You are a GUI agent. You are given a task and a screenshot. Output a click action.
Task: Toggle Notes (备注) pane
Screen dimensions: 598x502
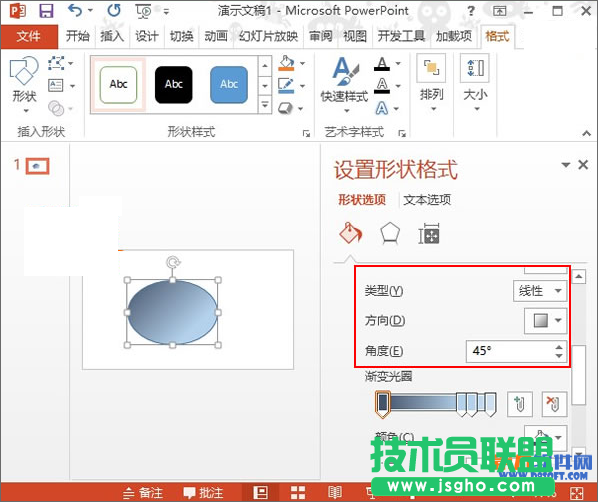[143, 492]
